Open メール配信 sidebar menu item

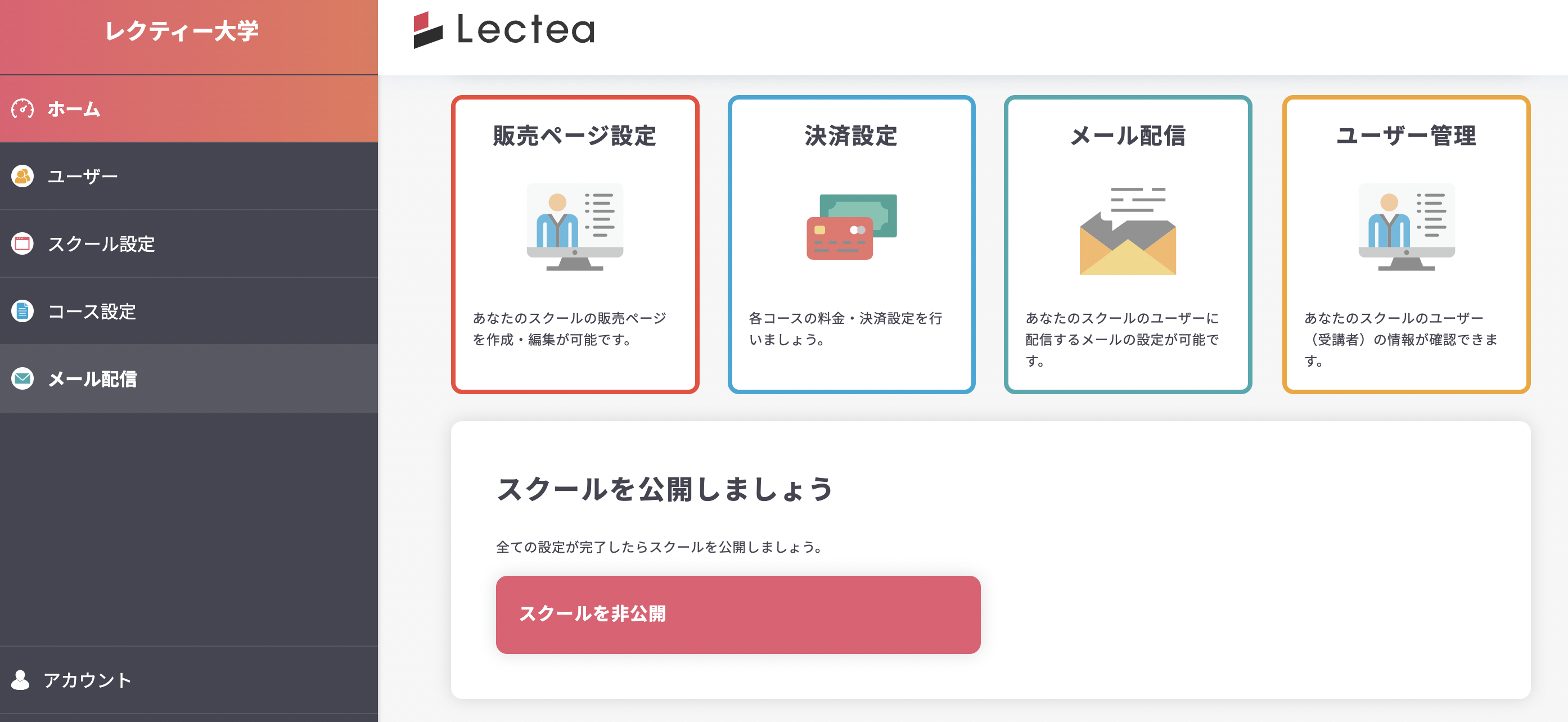click(93, 378)
